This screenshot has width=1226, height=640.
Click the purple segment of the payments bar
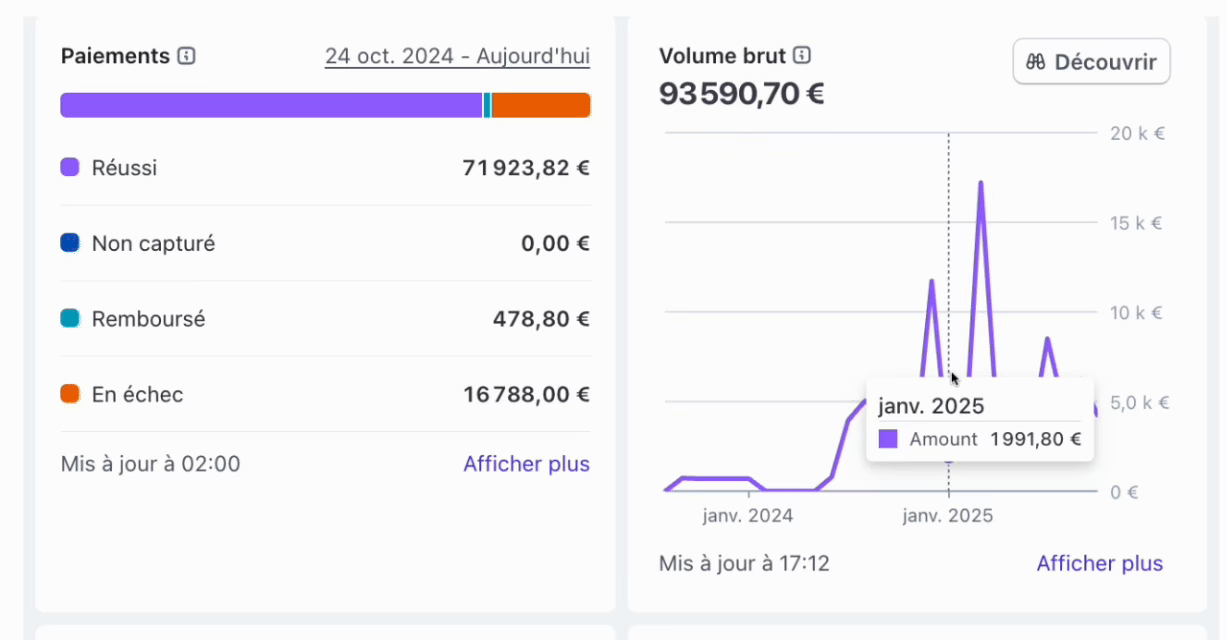point(270,104)
